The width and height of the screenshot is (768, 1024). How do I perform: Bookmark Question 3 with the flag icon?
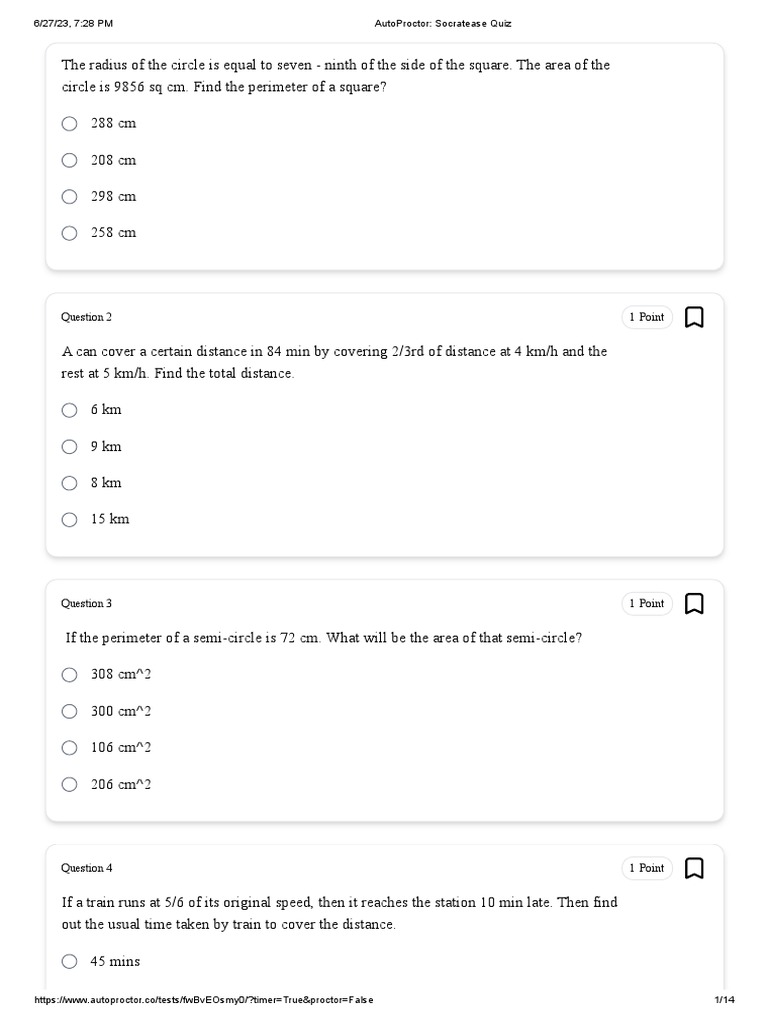point(694,604)
